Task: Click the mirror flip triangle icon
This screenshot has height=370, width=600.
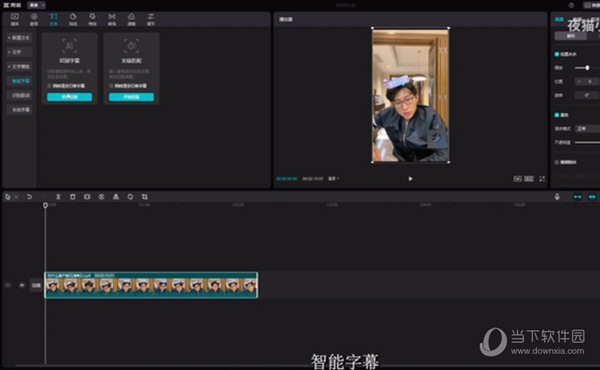Action: (x=116, y=197)
